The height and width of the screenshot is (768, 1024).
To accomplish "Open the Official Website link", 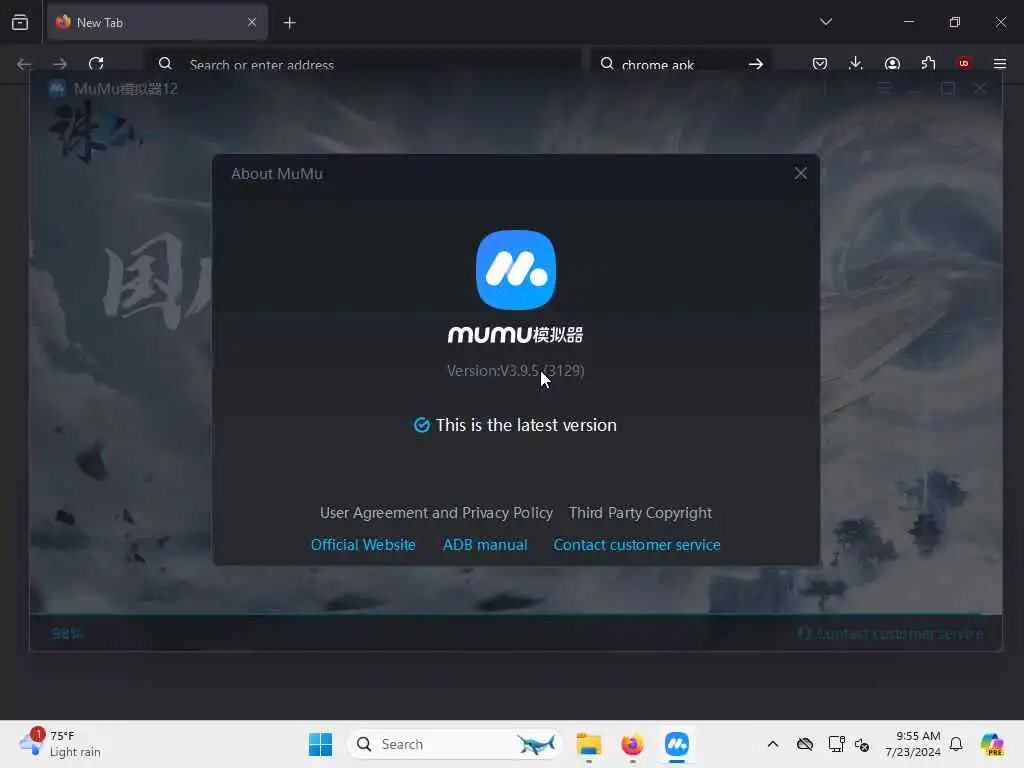I will 363,545.
